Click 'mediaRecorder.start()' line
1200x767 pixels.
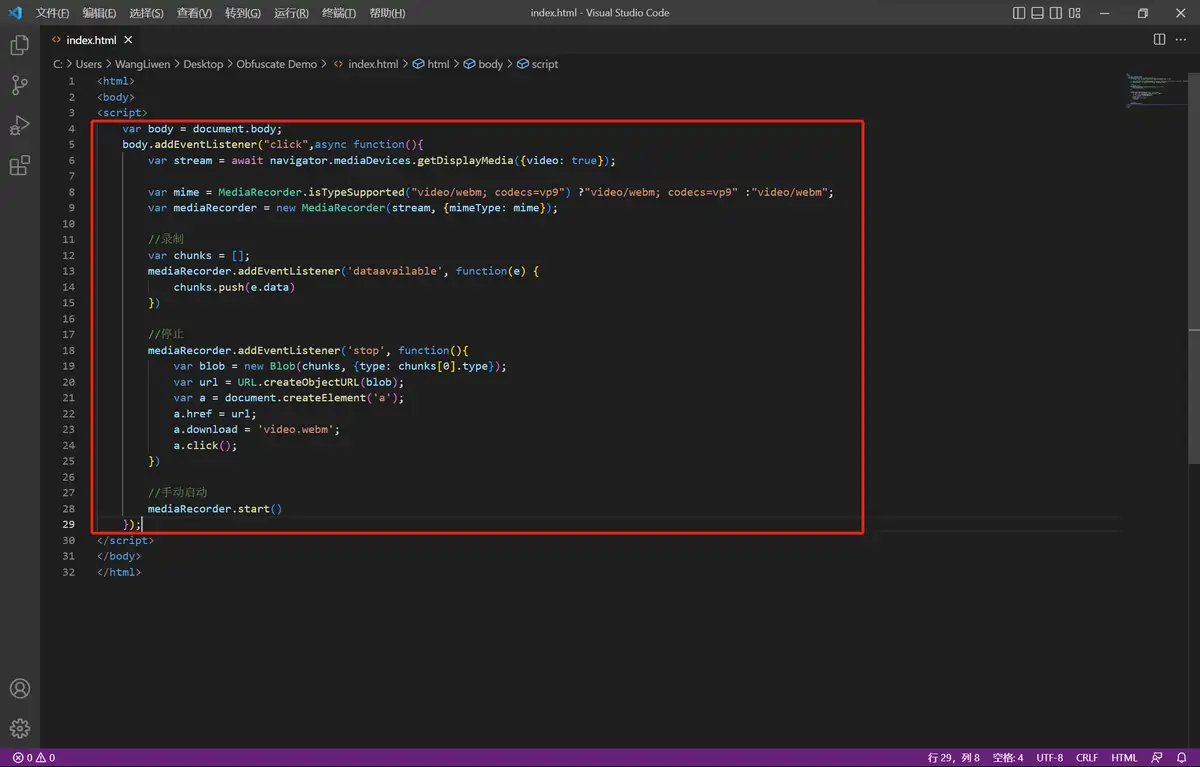[215, 508]
